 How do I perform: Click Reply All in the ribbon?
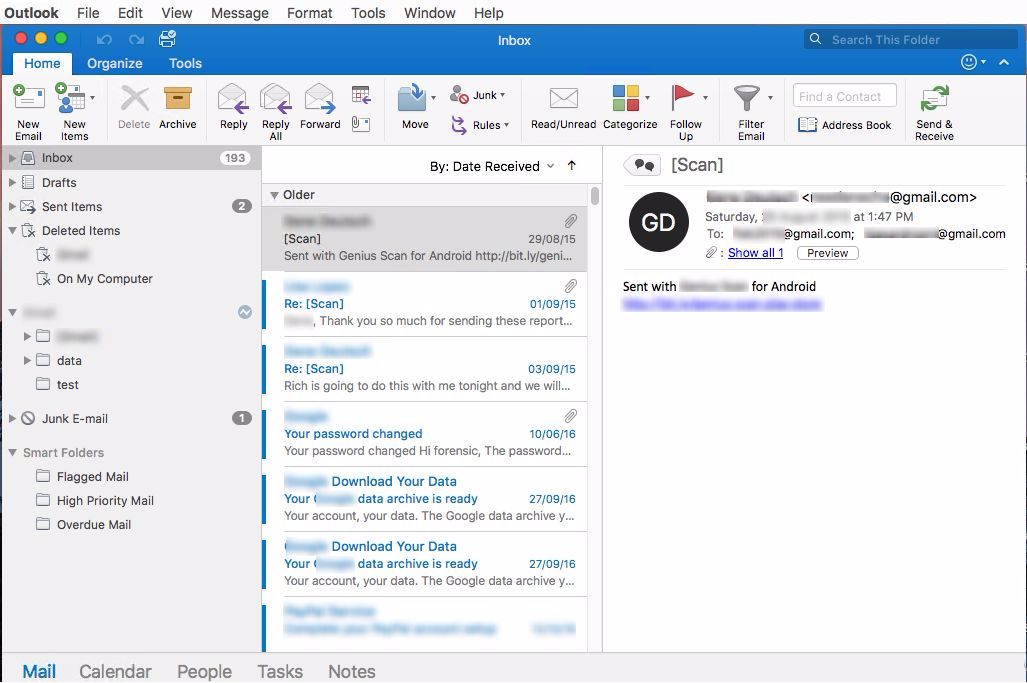pos(276,111)
